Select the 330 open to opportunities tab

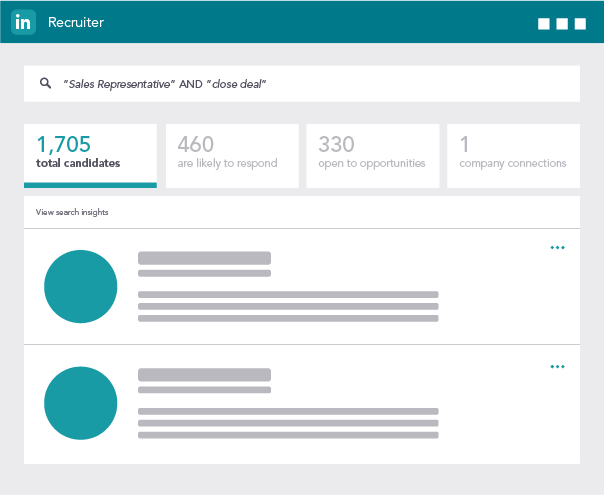coord(373,156)
